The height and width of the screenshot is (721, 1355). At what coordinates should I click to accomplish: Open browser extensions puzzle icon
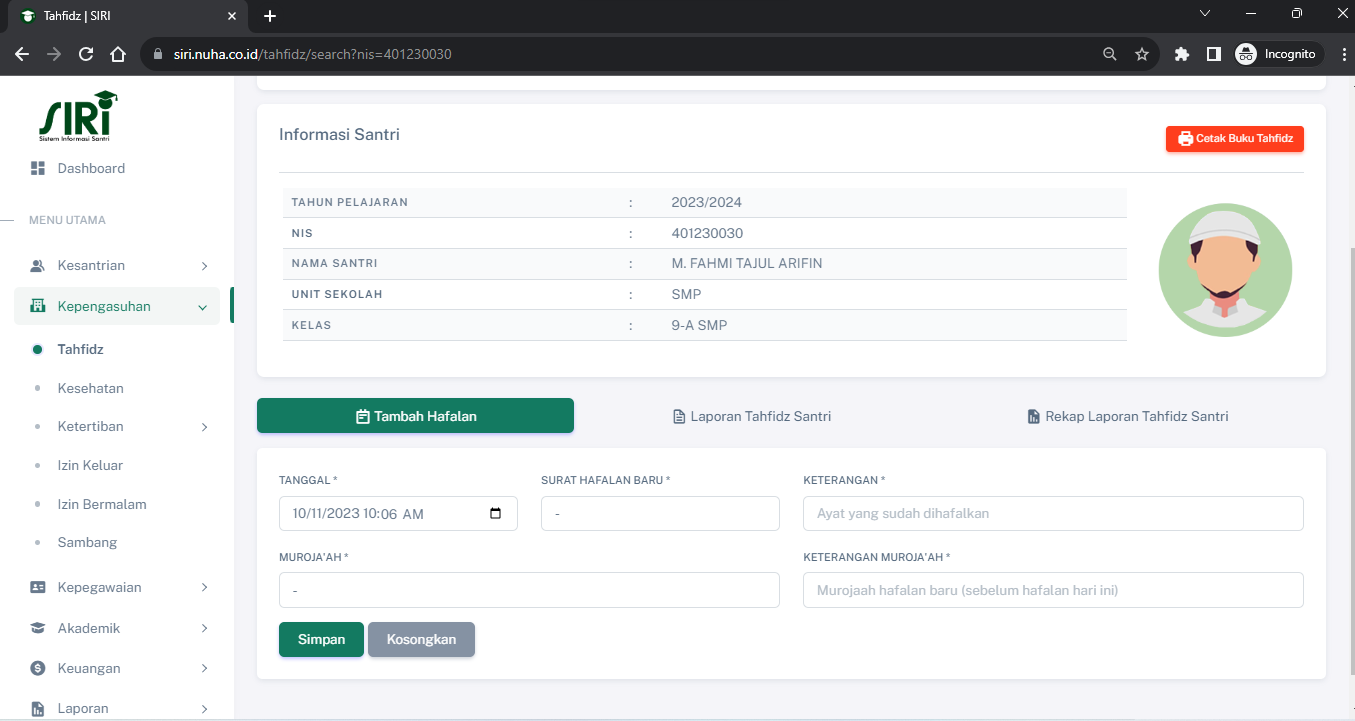[1181, 54]
